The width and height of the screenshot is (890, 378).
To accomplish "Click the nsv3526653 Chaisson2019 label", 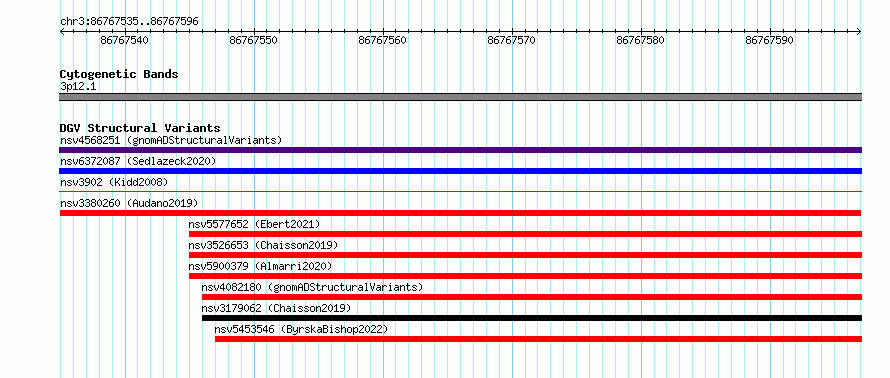I will click(x=263, y=245).
